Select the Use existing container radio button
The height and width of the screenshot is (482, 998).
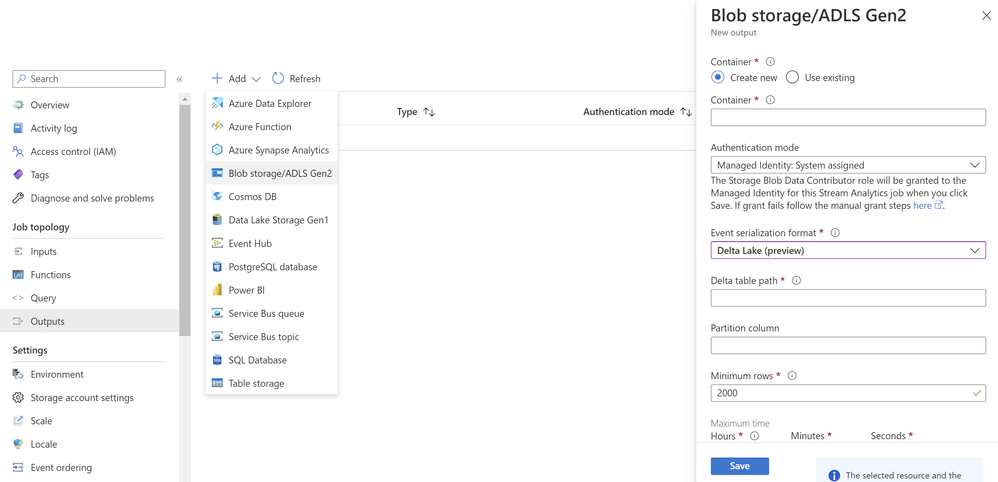point(792,78)
